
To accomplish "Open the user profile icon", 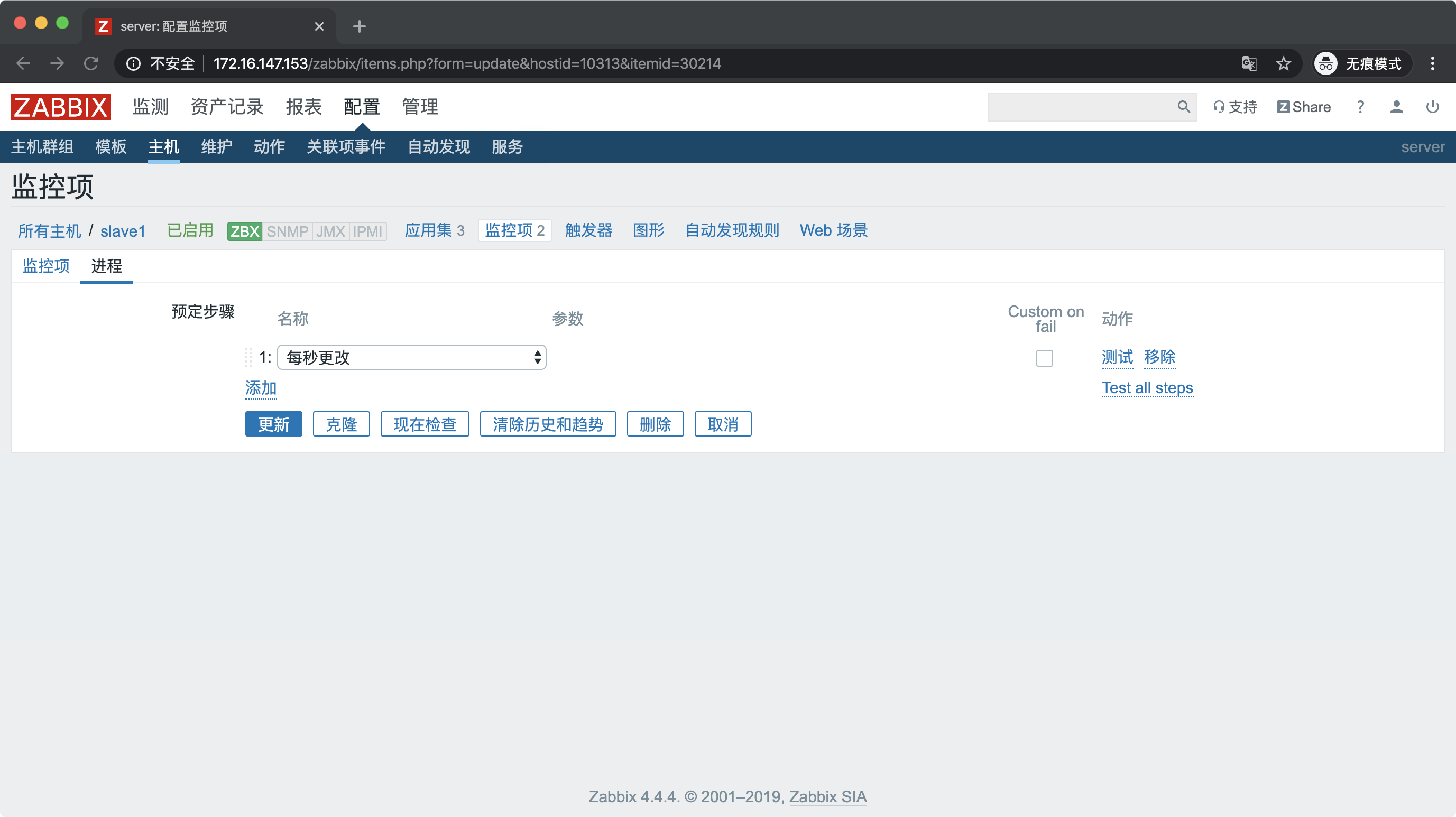I will tap(1396, 107).
